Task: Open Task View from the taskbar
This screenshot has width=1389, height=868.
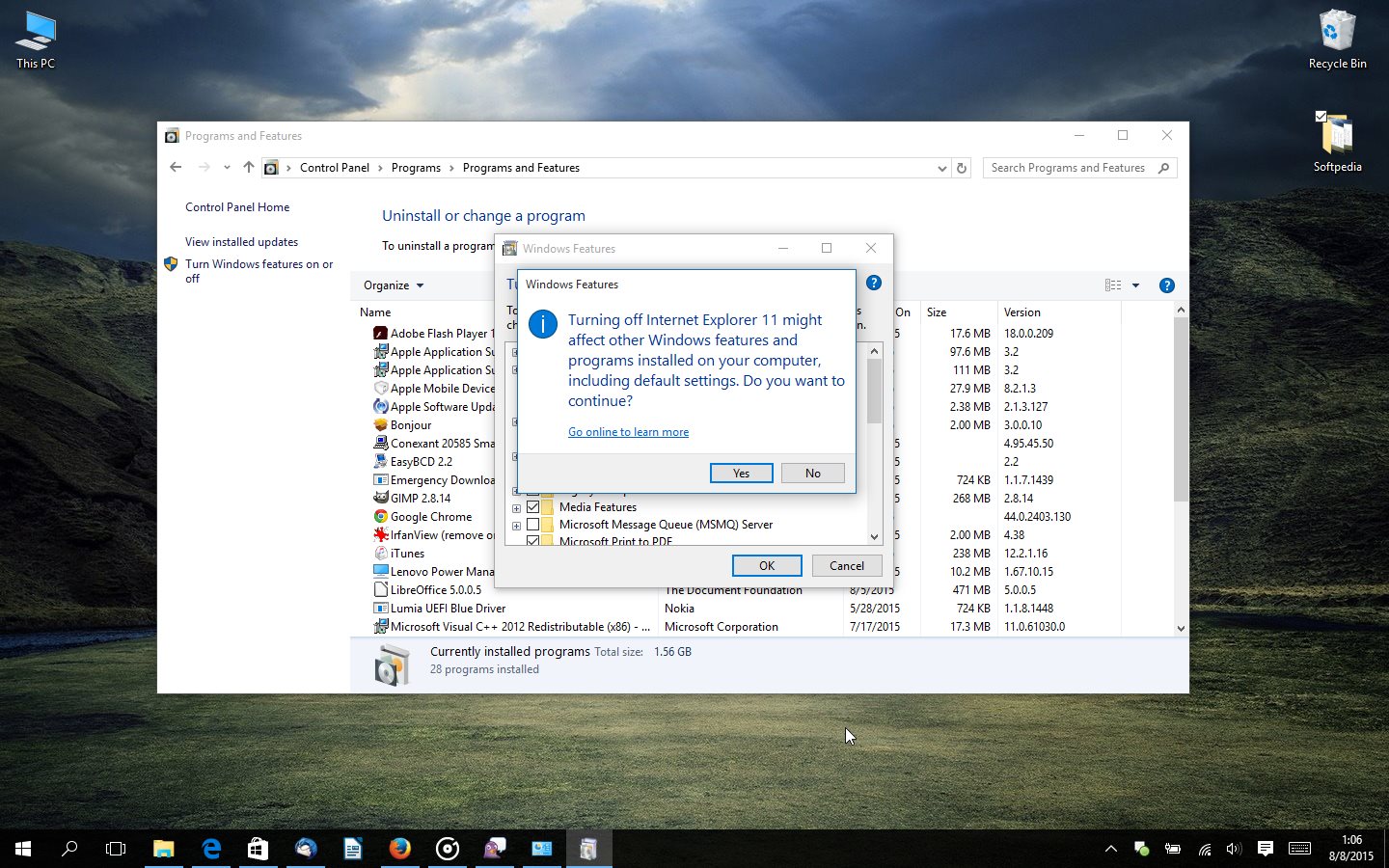Action: (x=116, y=849)
